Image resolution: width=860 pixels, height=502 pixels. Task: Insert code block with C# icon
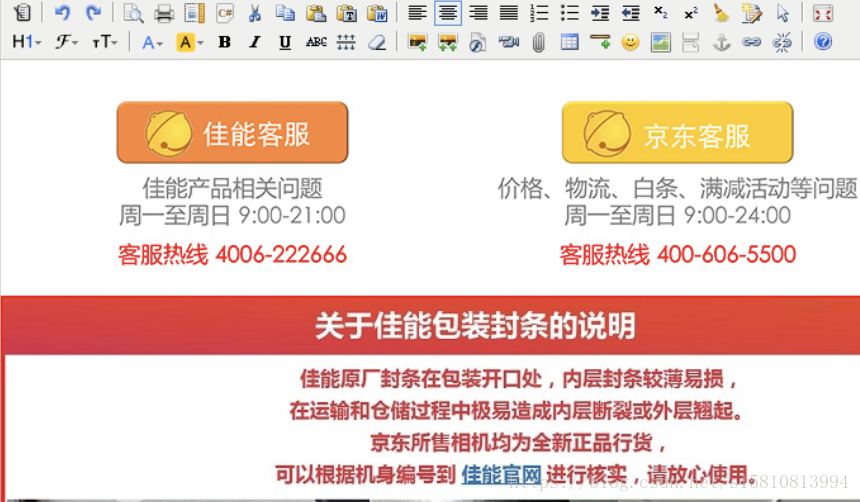click(x=225, y=12)
